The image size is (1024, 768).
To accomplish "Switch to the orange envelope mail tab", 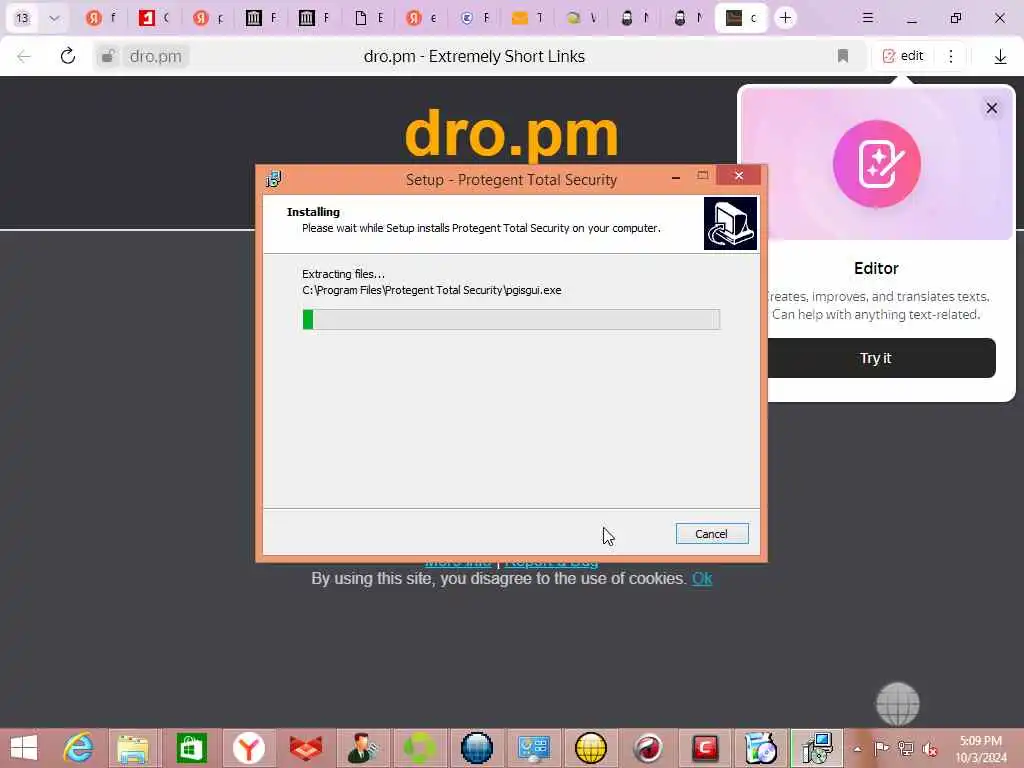I will point(528,18).
